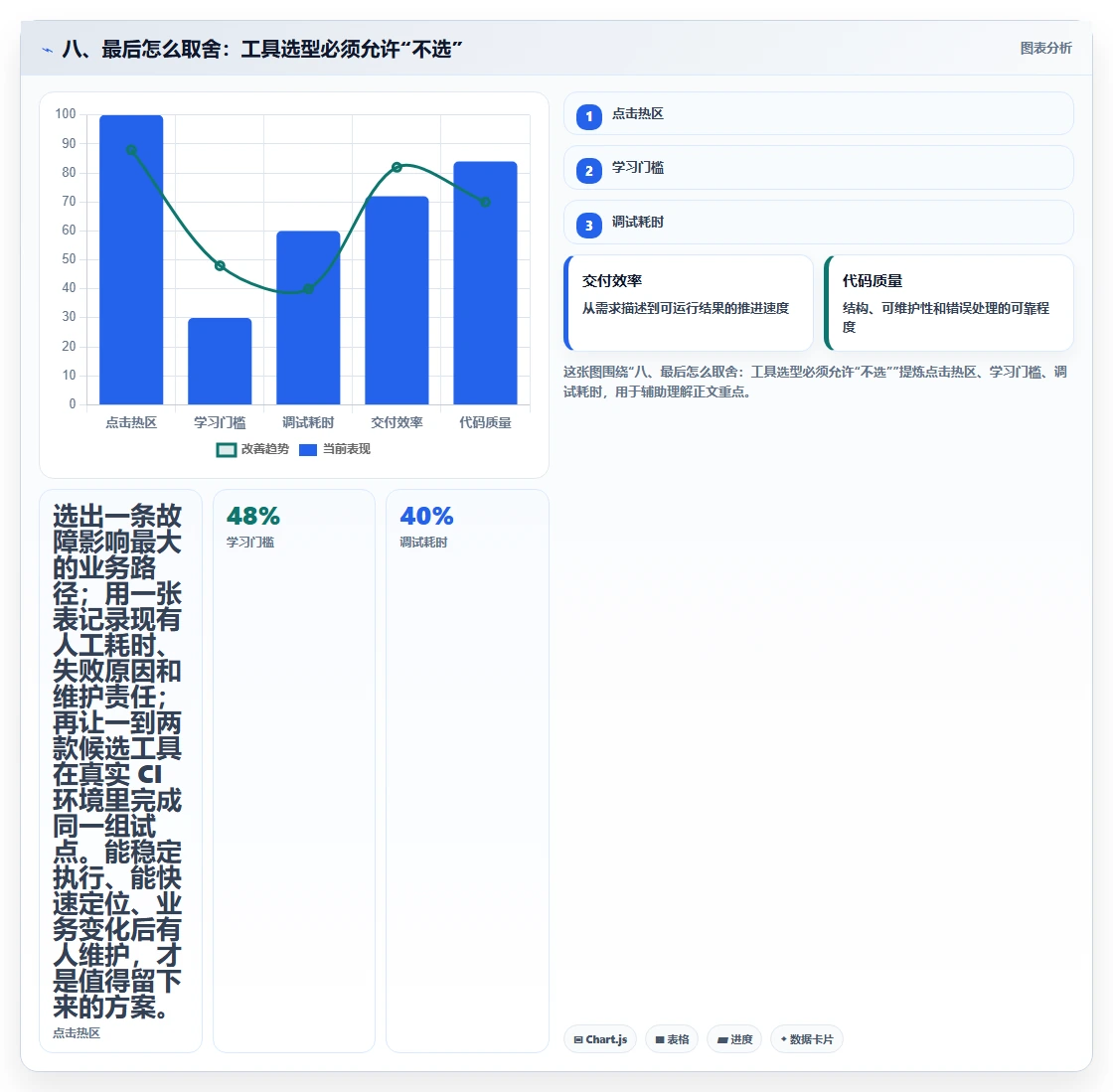
Task: Click the 当前表现 legend label
Action: click(x=347, y=449)
